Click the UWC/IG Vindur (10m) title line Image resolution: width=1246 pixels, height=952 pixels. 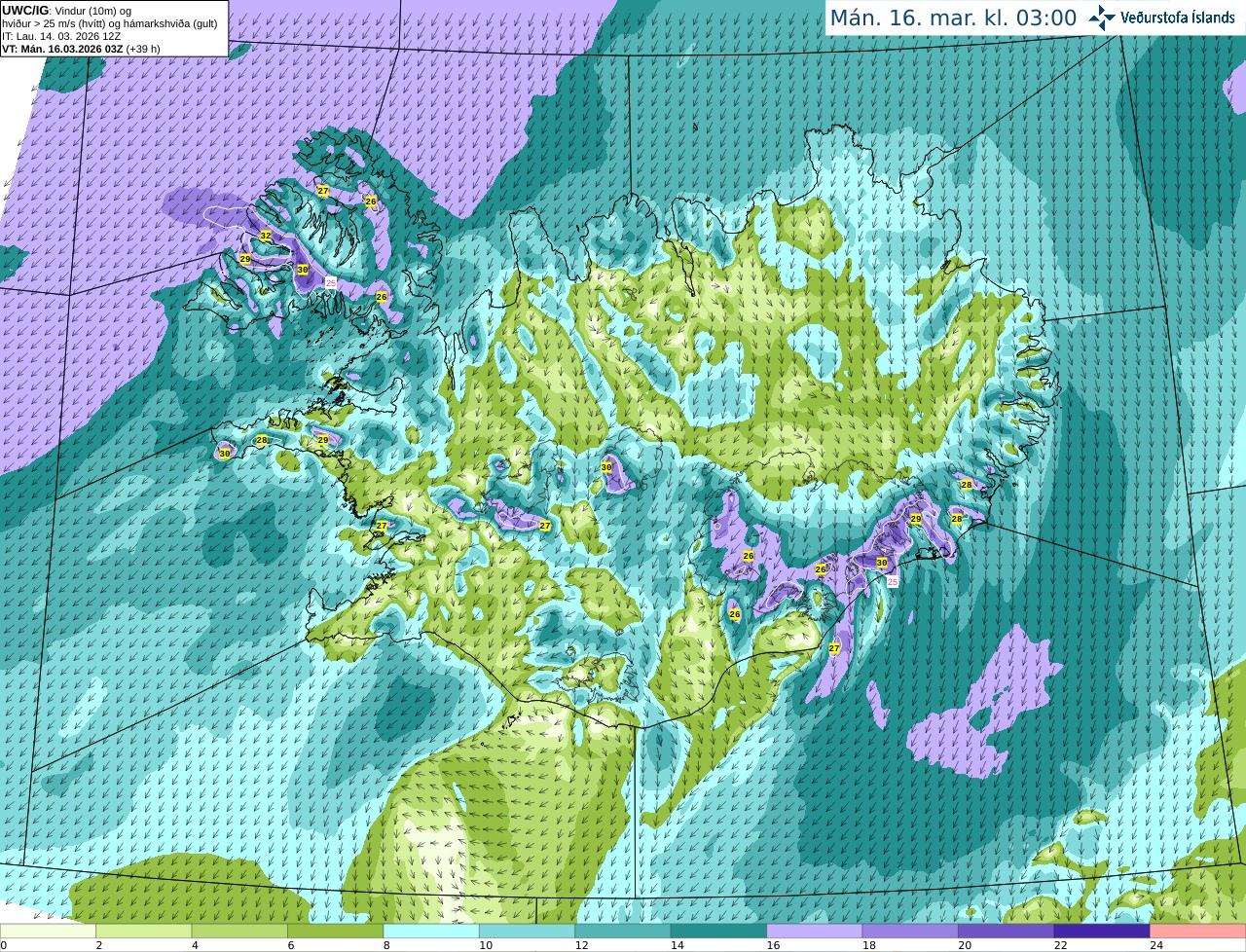pyautogui.click(x=67, y=11)
